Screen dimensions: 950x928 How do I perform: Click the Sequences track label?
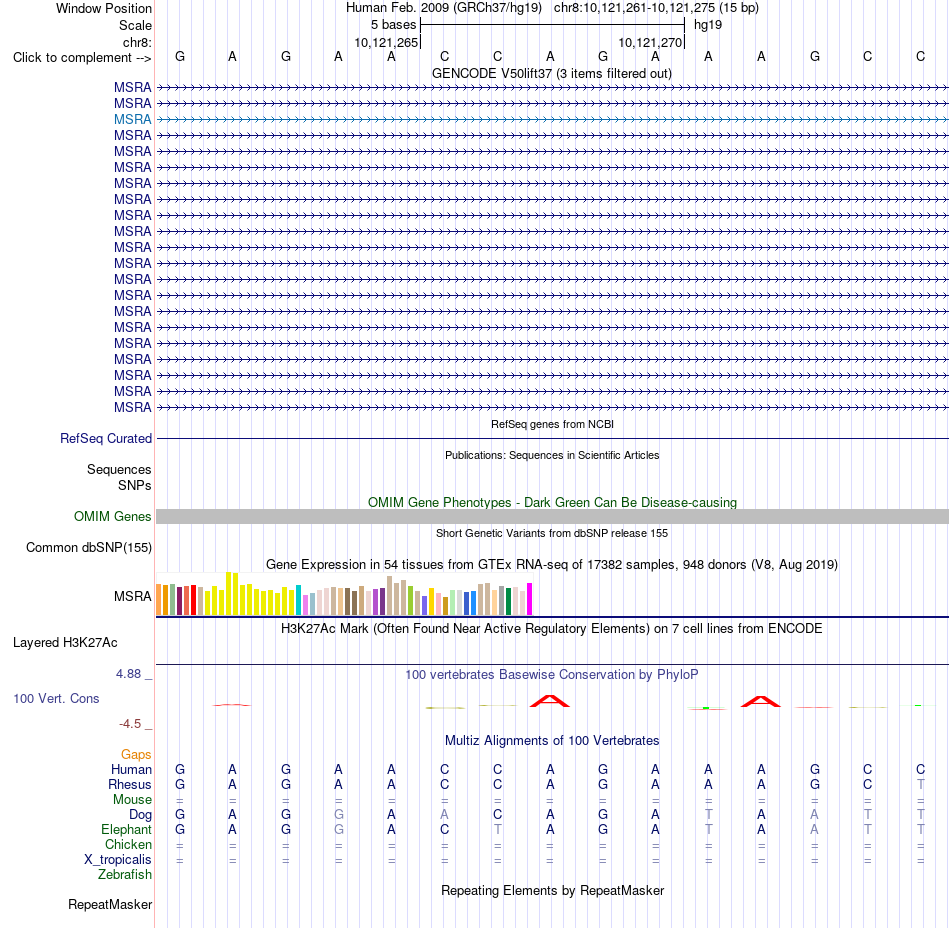click(119, 469)
